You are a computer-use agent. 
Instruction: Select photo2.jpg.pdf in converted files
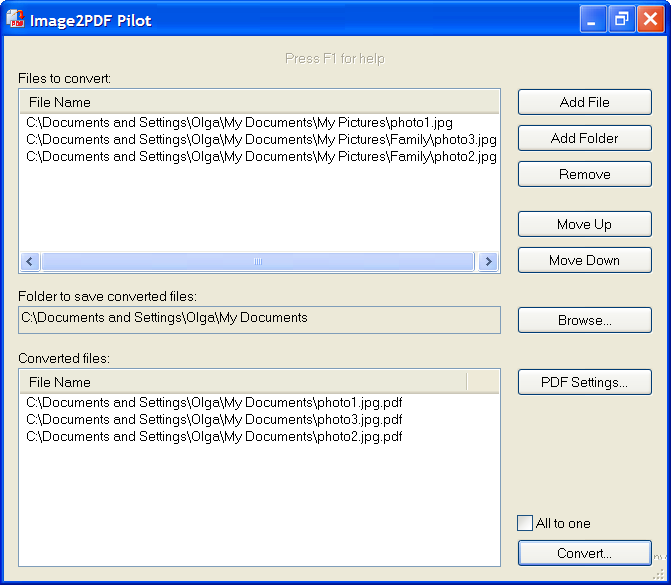pos(214,437)
